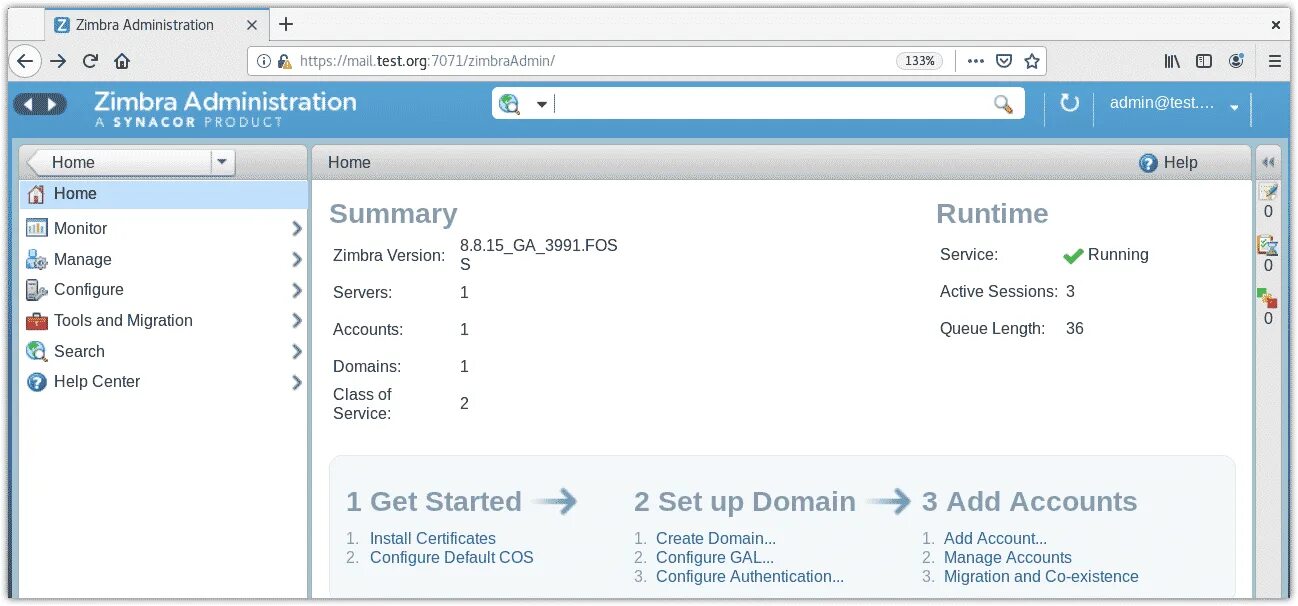Screen dimensions: 1298x606
Task: Open Configure Default COS link
Action: click(x=452, y=557)
